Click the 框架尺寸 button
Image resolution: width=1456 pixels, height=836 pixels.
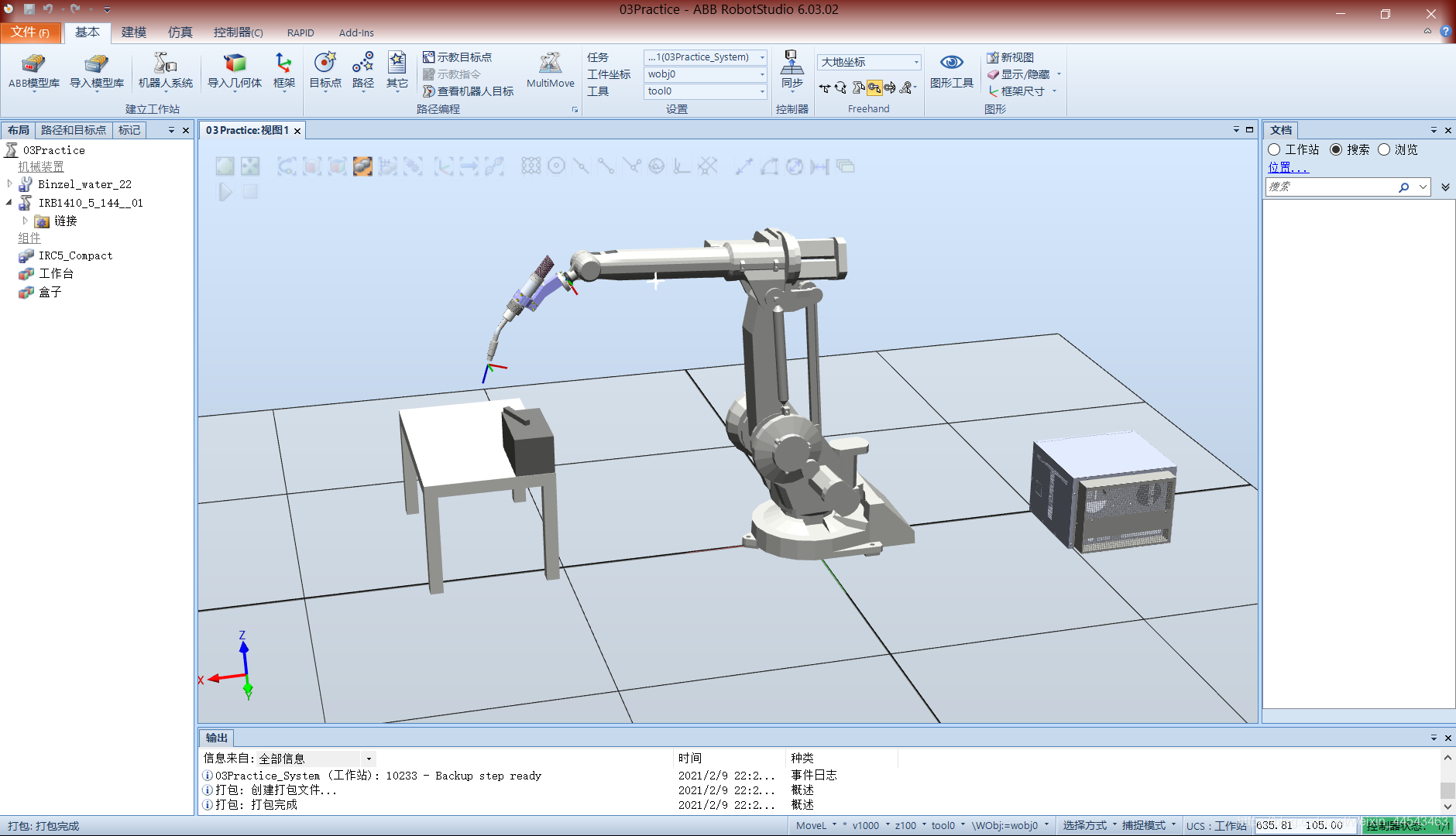point(1016,91)
